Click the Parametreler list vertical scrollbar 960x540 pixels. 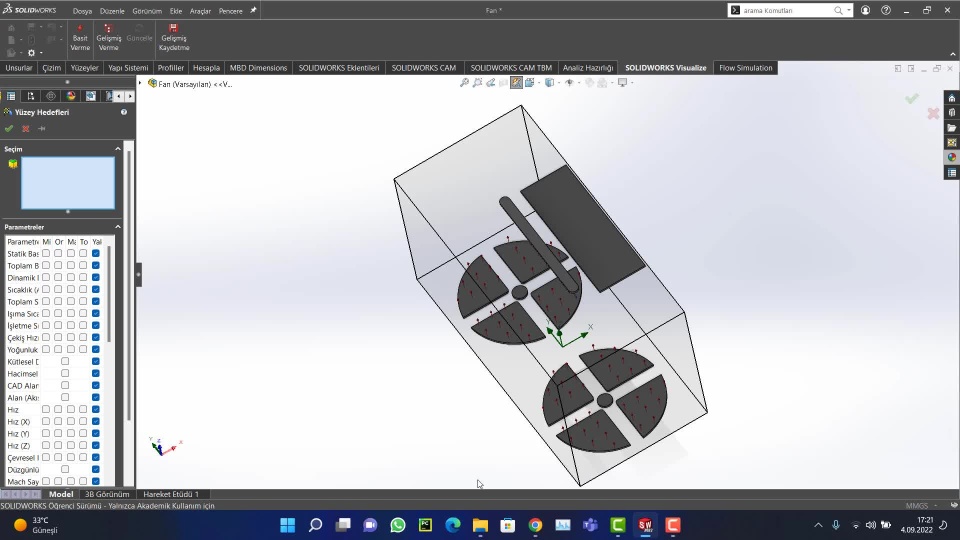click(x=109, y=294)
